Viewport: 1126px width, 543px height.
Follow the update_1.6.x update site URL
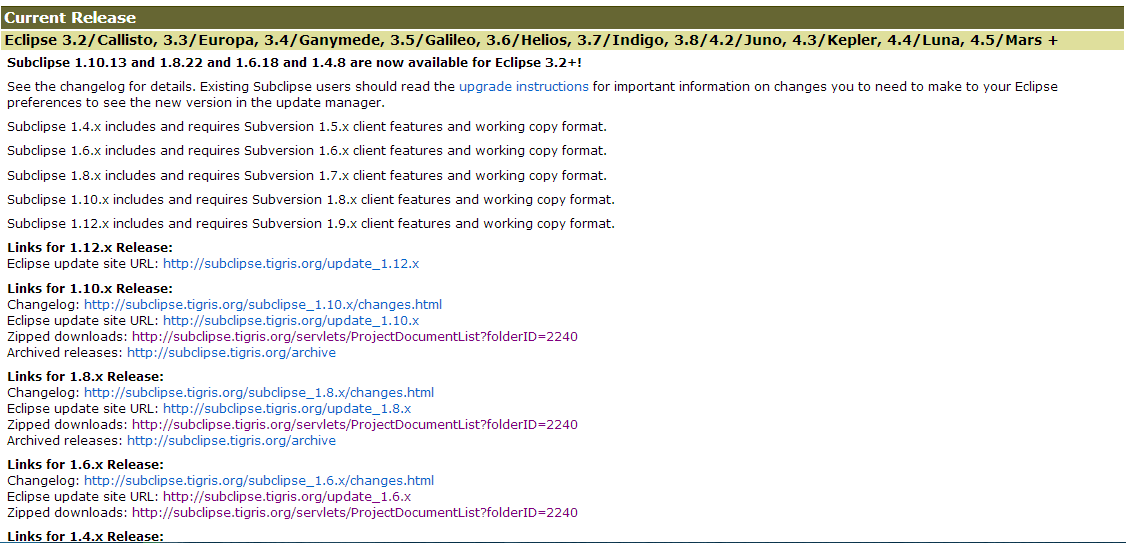pyautogui.click(x=287, y=496)
